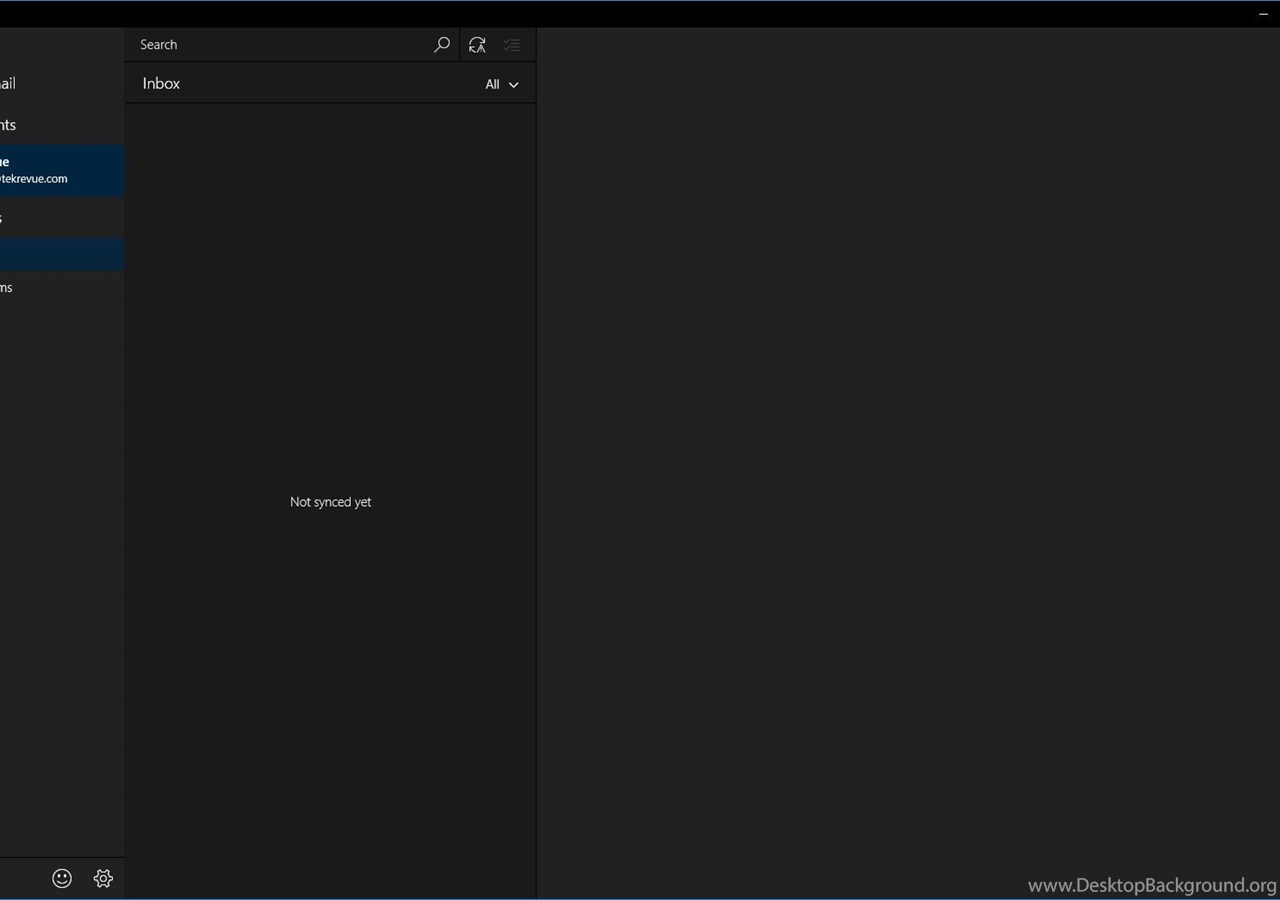Click the Folders heading in sidebar
The image size is (1280, 900).
(x=3, y=218)
